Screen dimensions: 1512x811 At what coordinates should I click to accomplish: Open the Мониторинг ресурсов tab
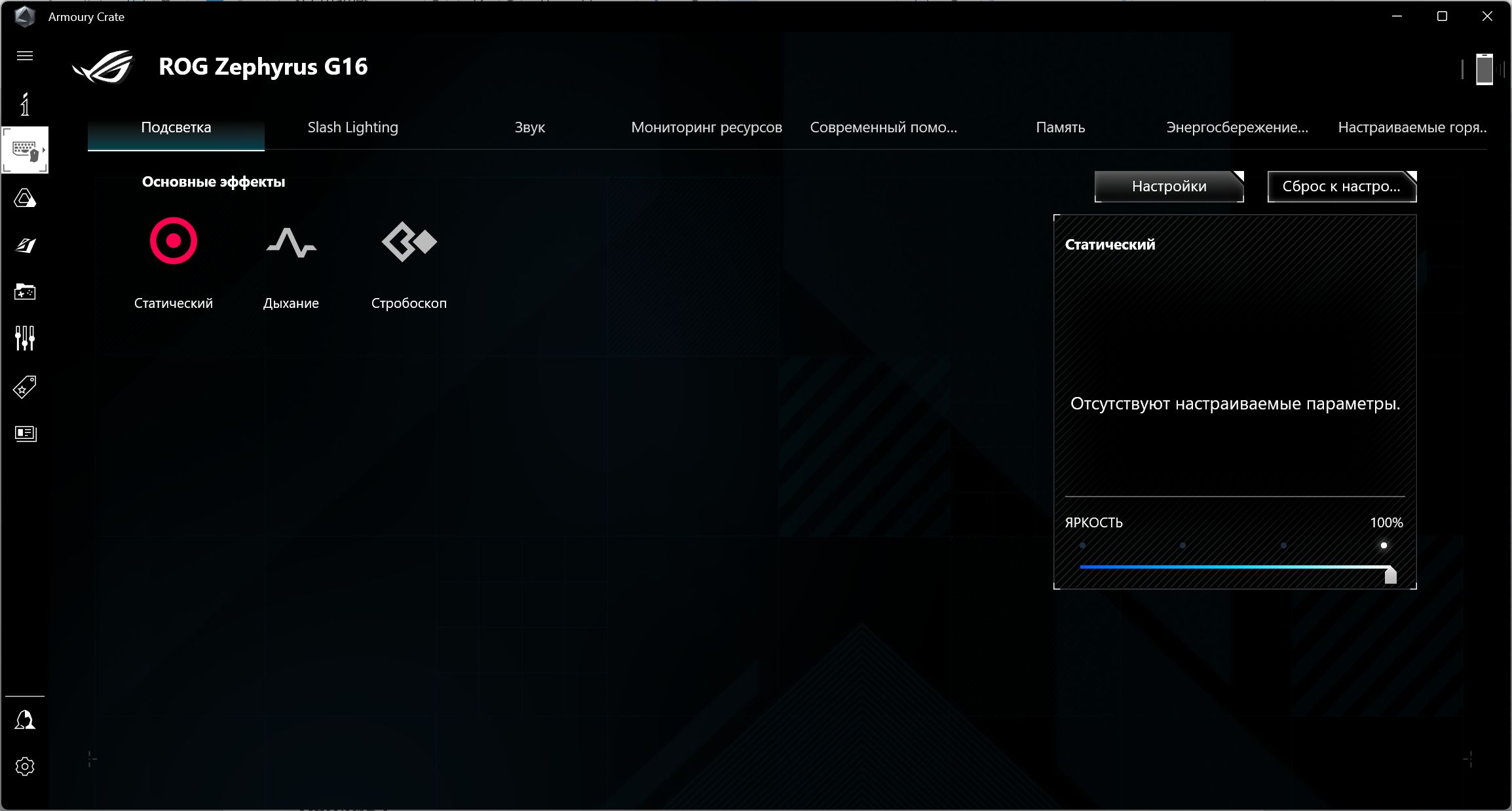coord(707,128)
